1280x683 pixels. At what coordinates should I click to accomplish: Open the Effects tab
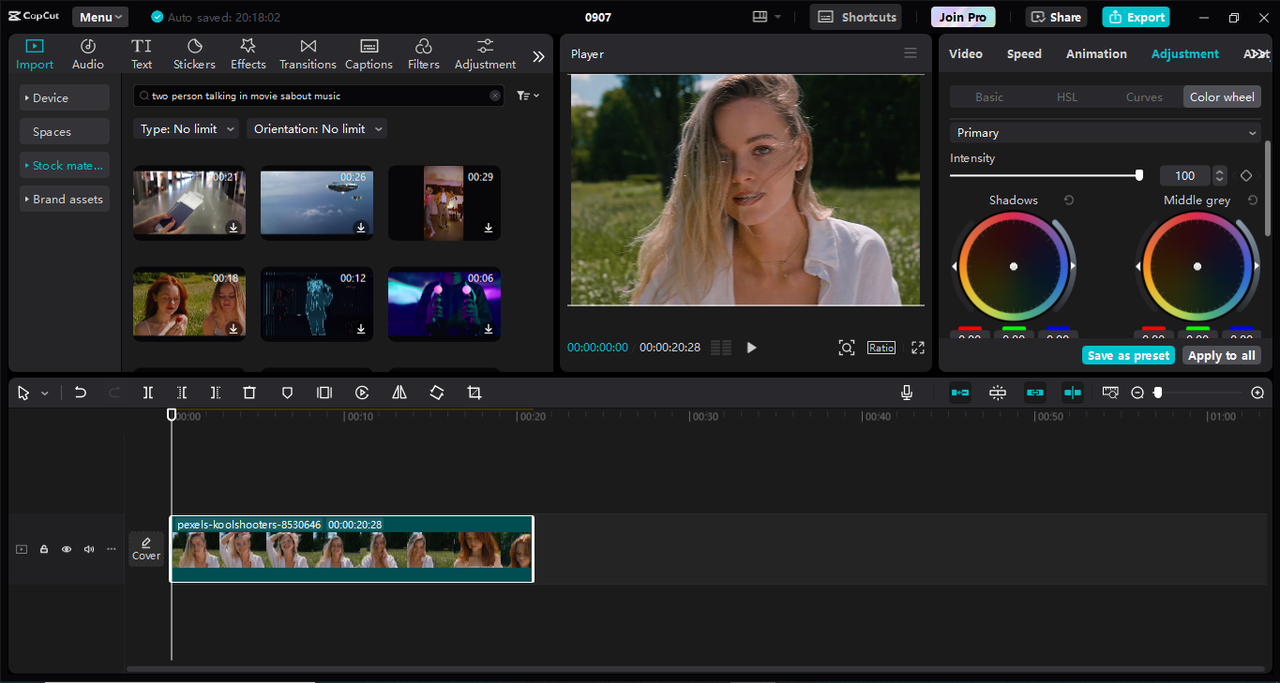coord(248,54)
